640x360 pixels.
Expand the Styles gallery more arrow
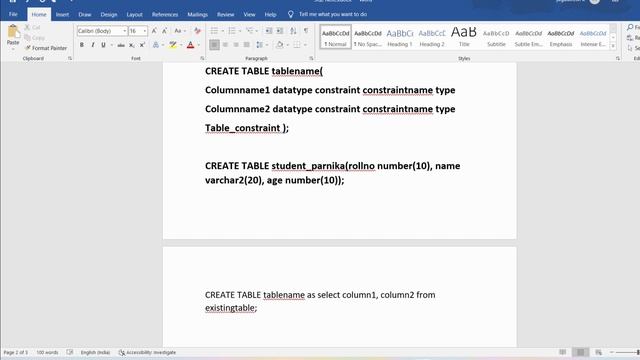pos(613,46)
